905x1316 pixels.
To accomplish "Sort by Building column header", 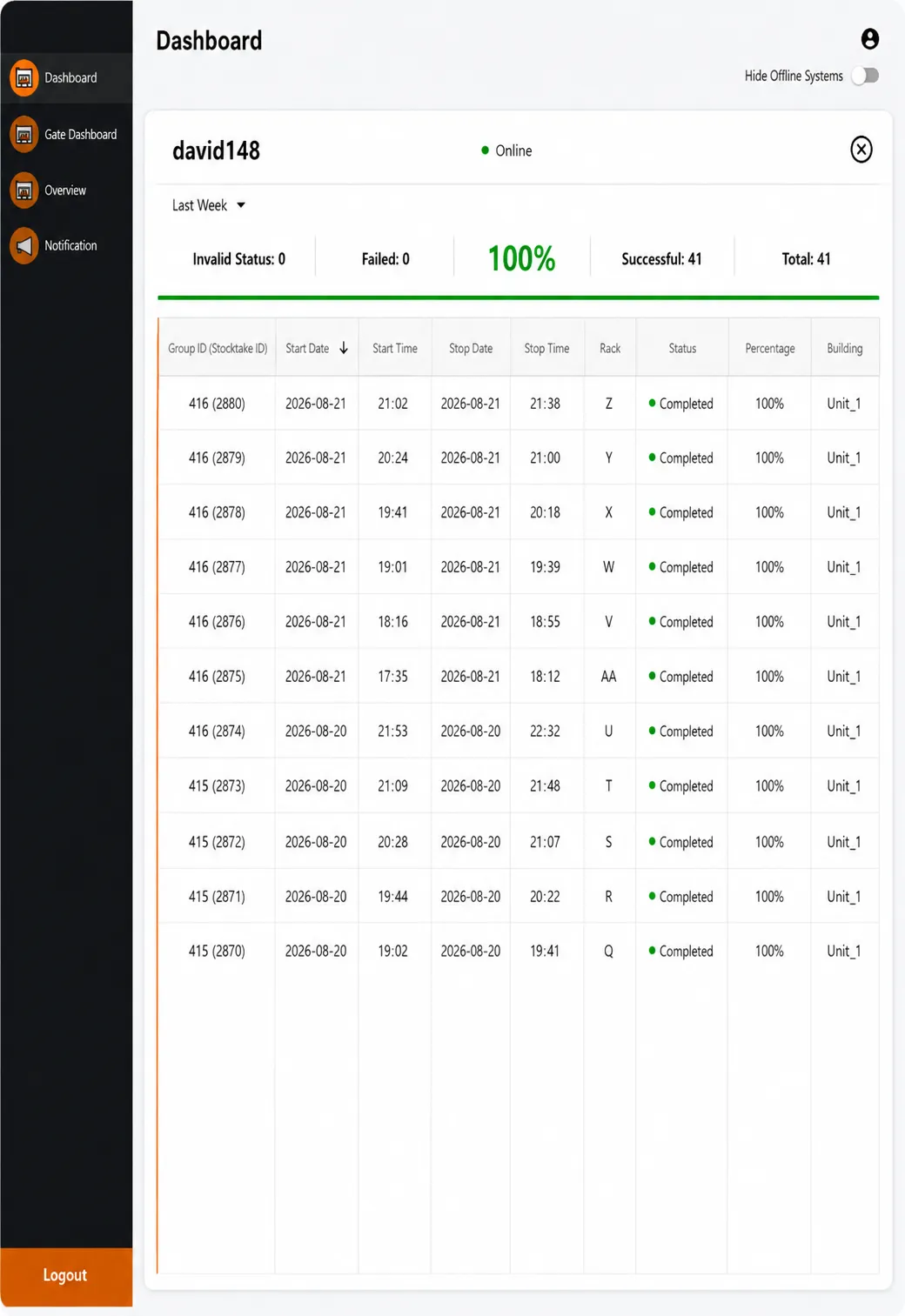I will click(845, 348).
